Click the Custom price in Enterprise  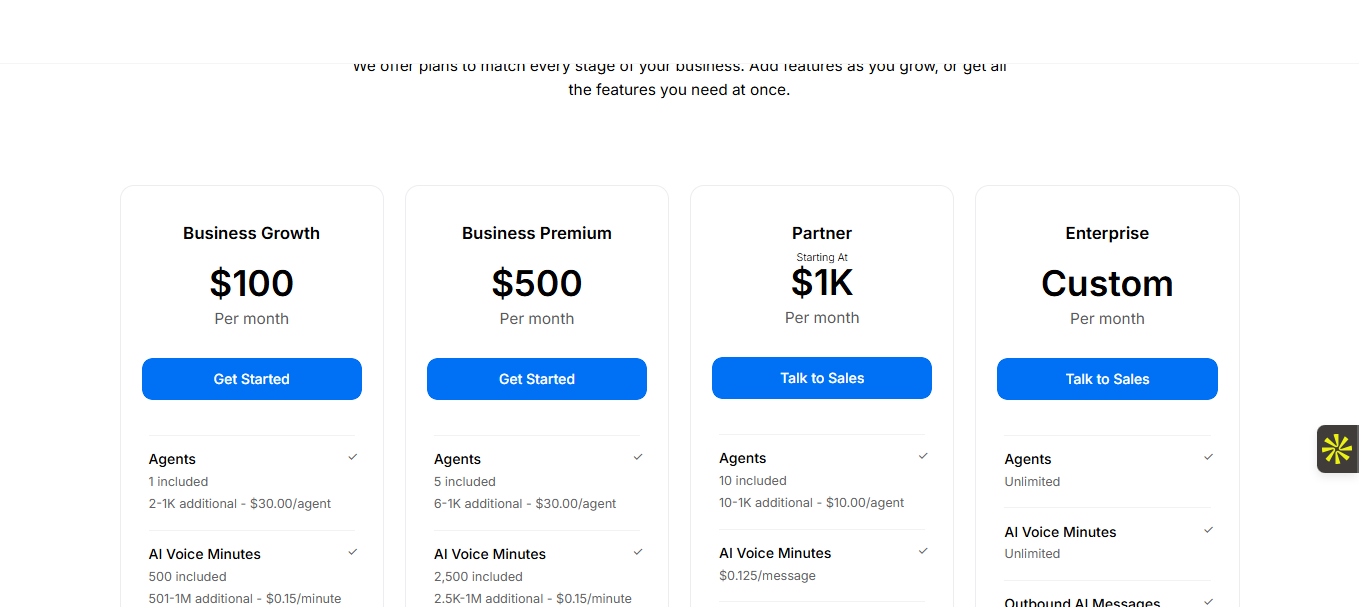1107,284
